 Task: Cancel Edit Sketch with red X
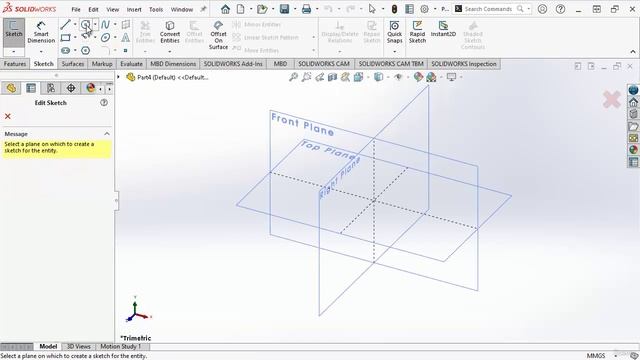[8, 116]
